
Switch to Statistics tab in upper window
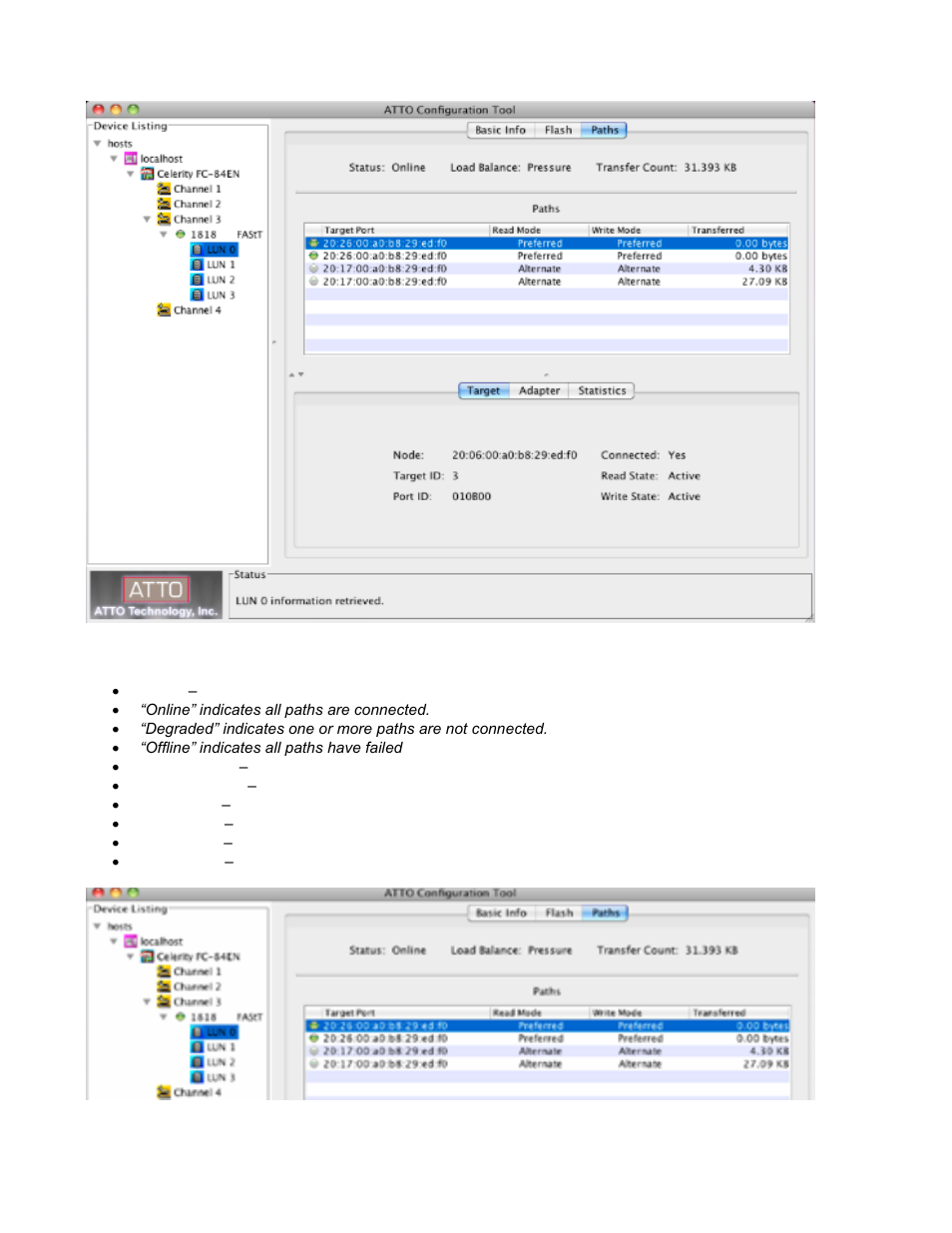pyautogui.click(x=602, y=390)
